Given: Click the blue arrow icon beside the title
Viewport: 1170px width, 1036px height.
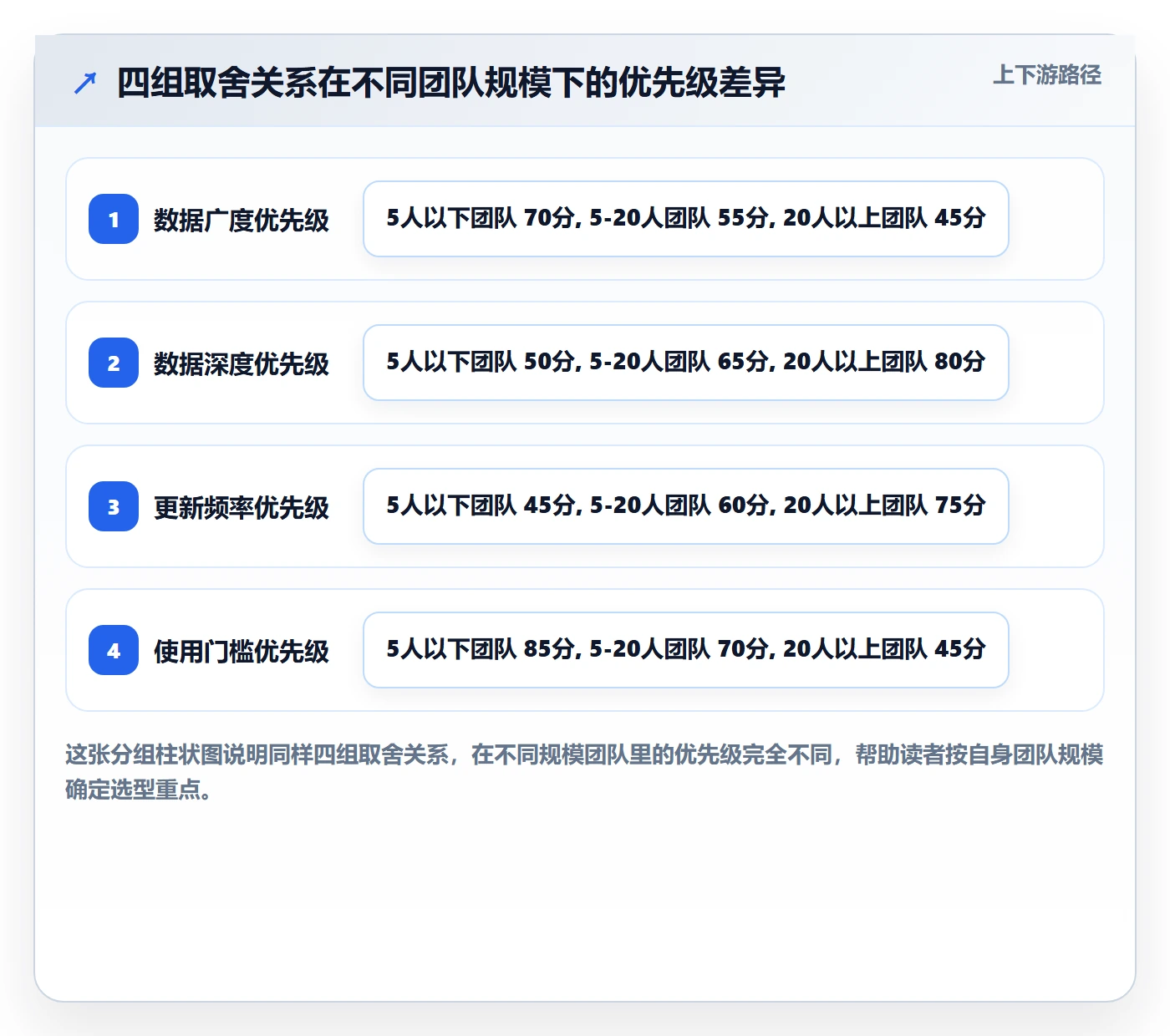Looking at the screenshot, I should pos(85,84).
